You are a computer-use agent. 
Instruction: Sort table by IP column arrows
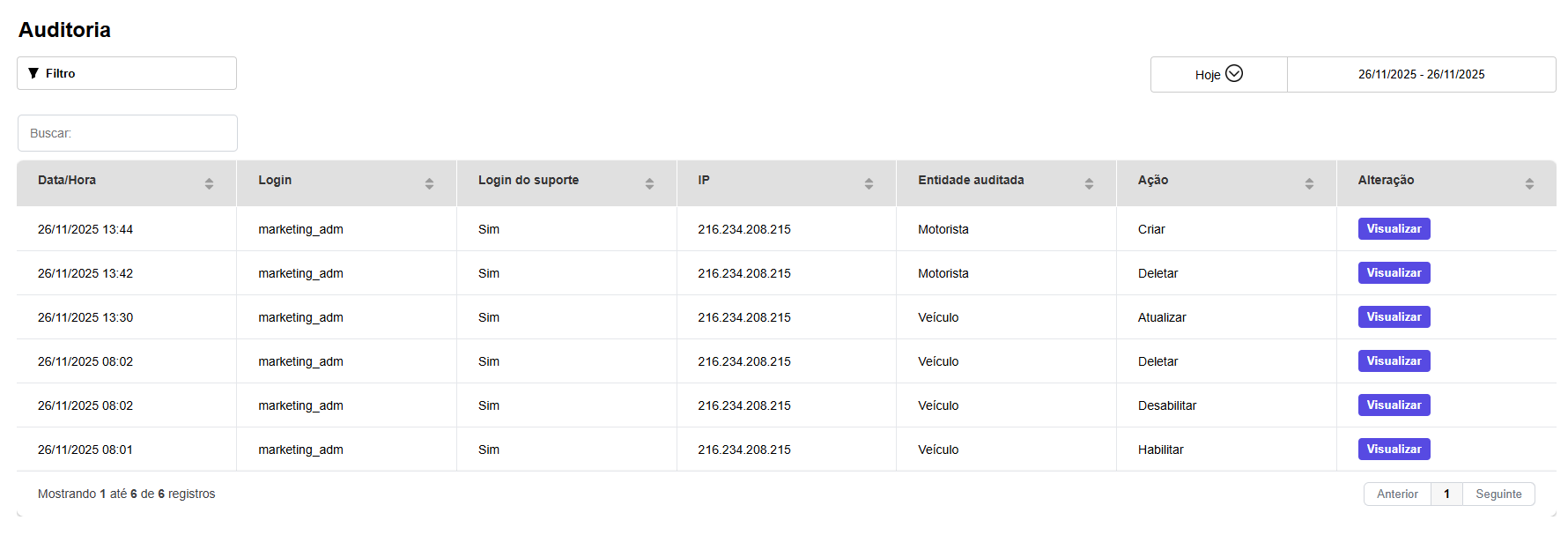point(869,183)
